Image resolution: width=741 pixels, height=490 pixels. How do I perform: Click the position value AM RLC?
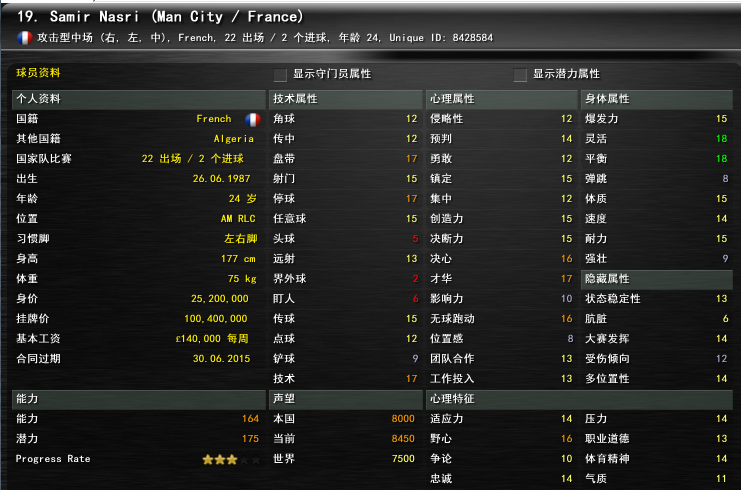click(x=238, y=219)
